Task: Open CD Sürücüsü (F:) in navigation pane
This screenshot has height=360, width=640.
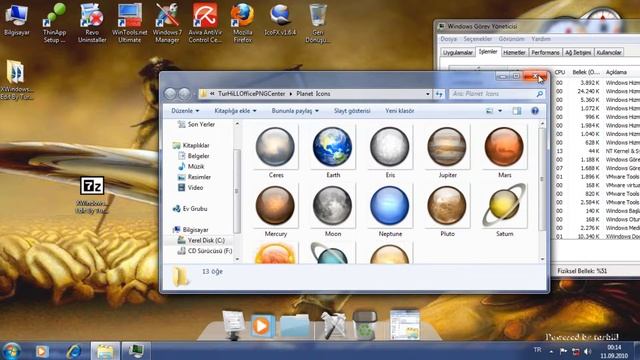Action: pos(205,251)
